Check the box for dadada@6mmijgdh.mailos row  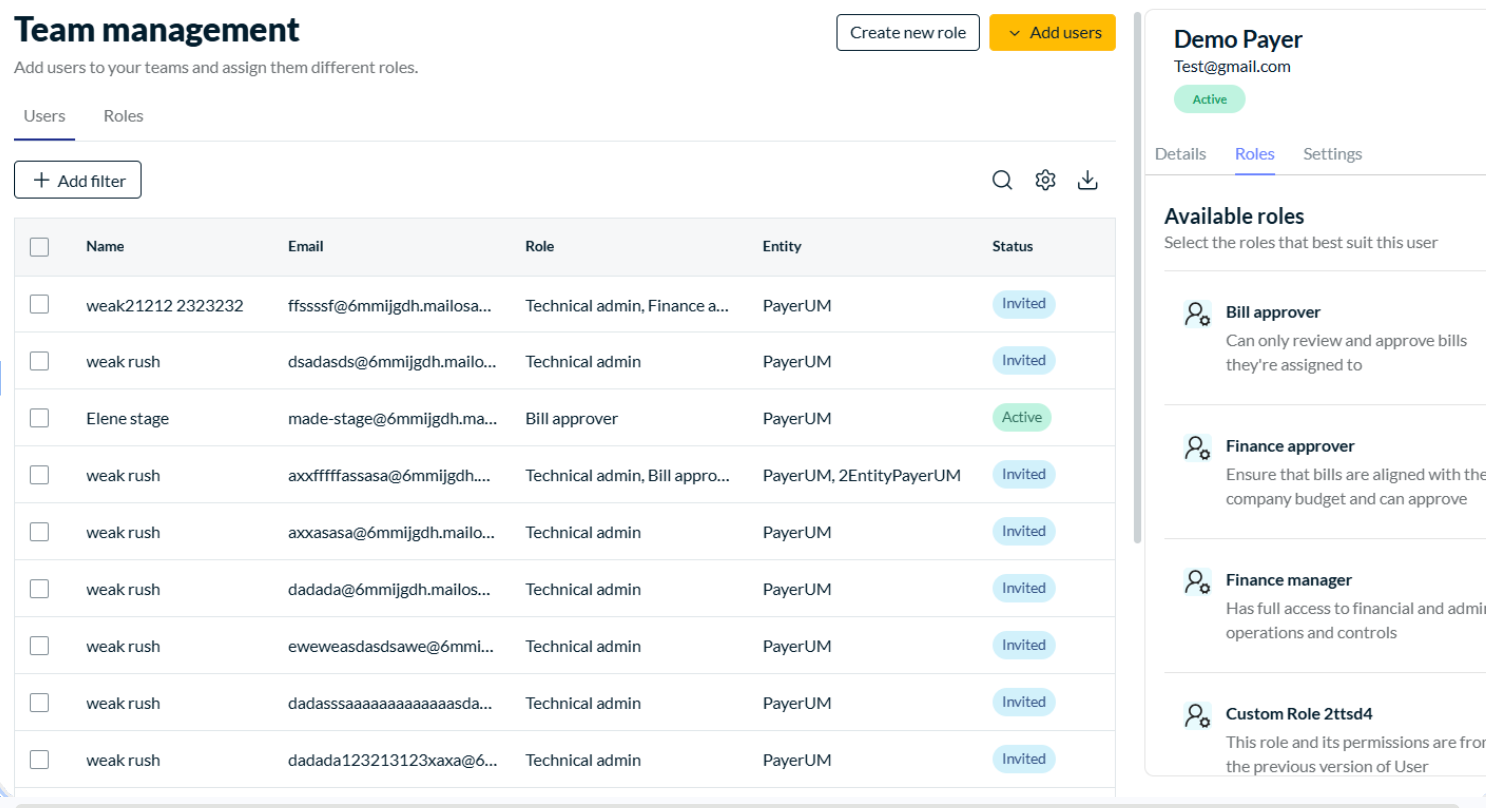39,589
